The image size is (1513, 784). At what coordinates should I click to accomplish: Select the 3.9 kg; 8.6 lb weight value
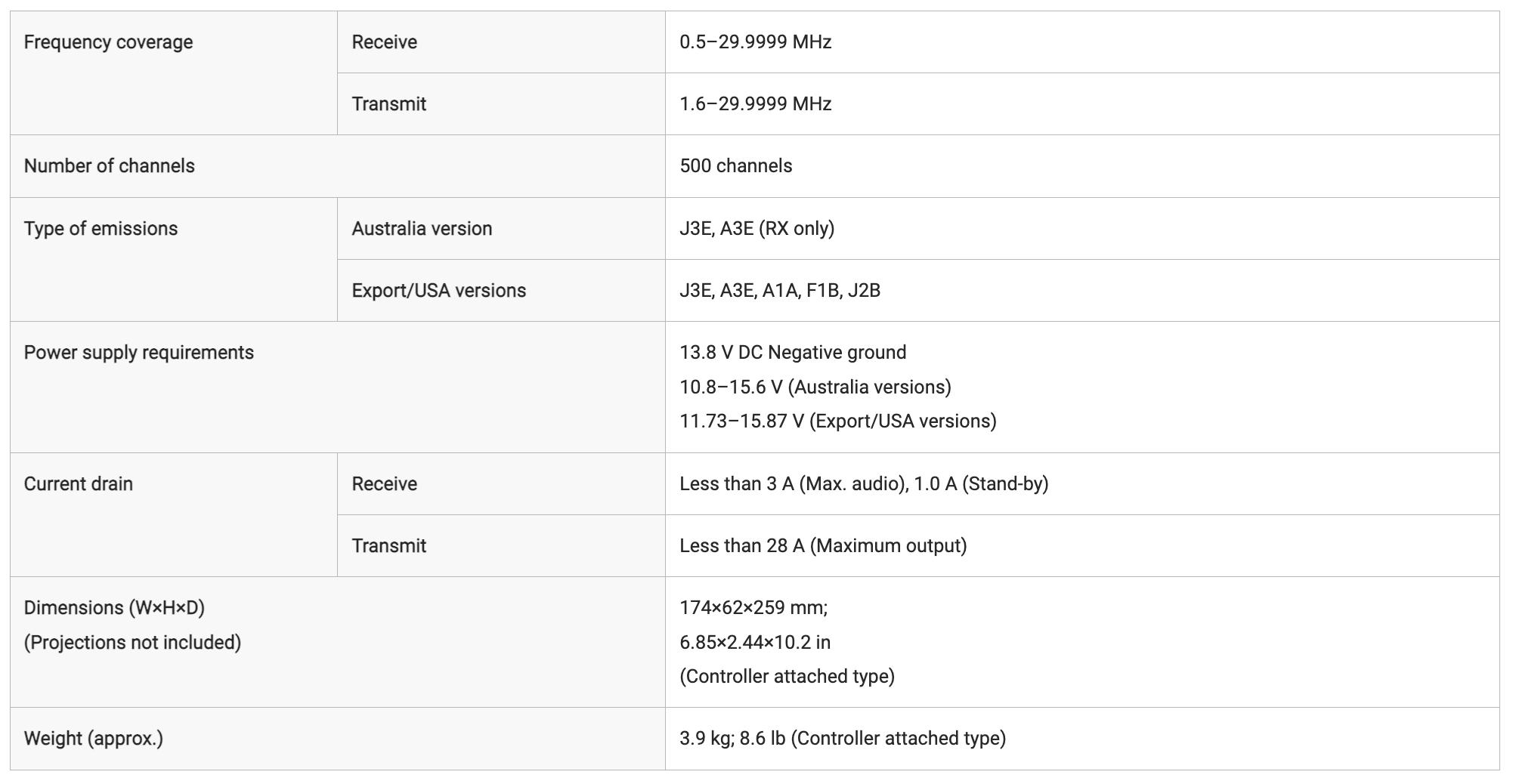(843, 739)
